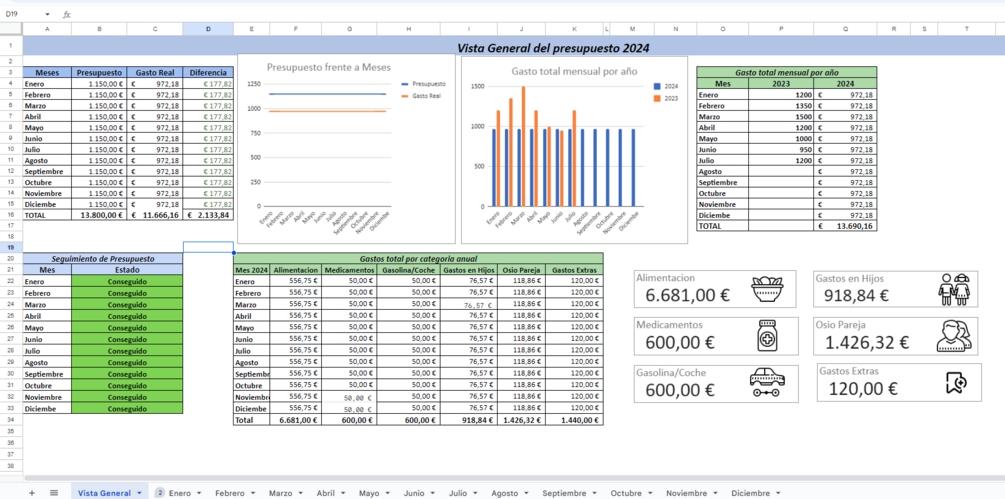The image size is (1005, 499).
Task: Select column Q header
Action: (845, 29)
